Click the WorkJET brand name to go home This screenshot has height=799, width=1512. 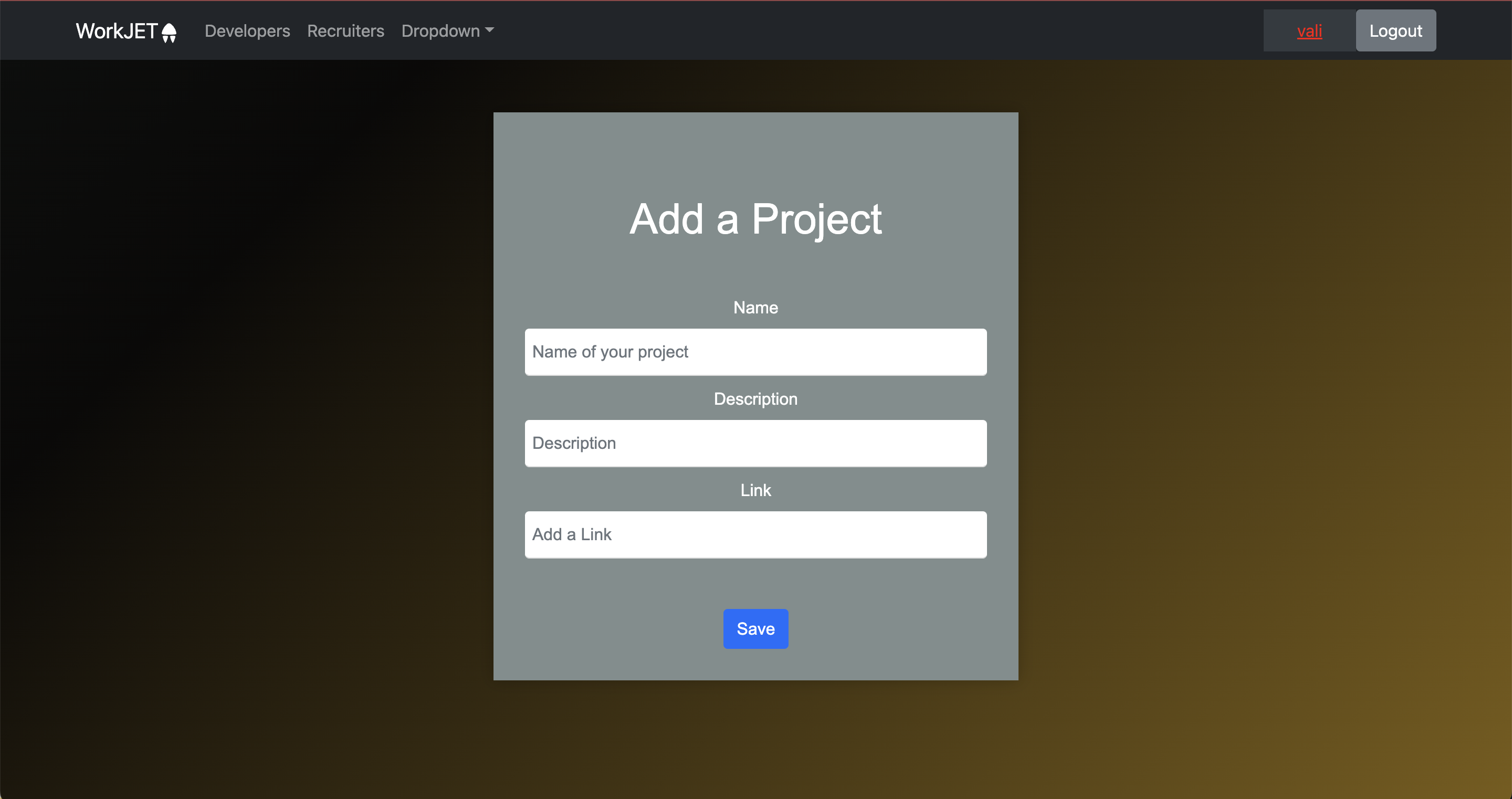click(x=118, y=30)
